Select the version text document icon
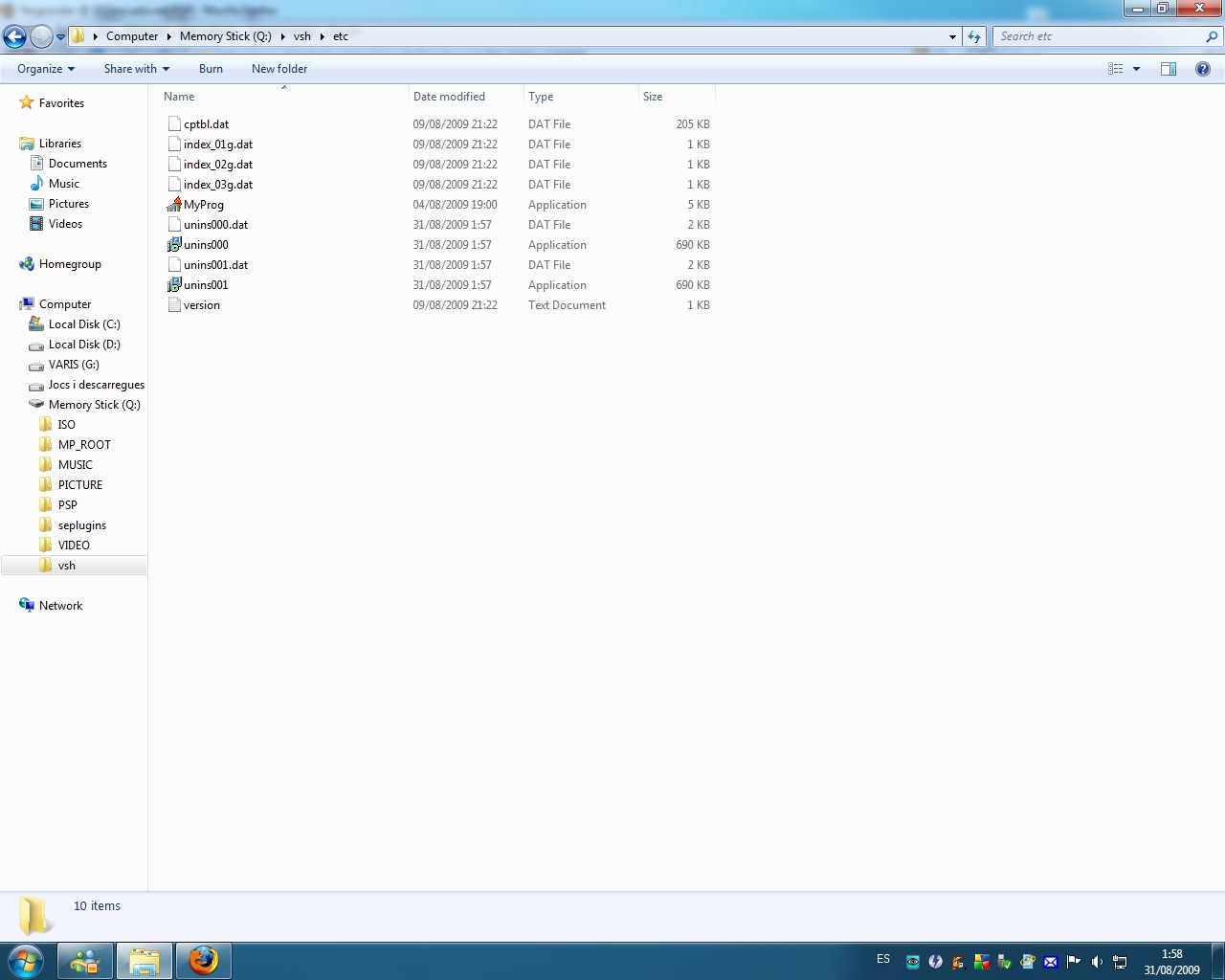This screenshot has width=1225, height=980. point(174,305)
